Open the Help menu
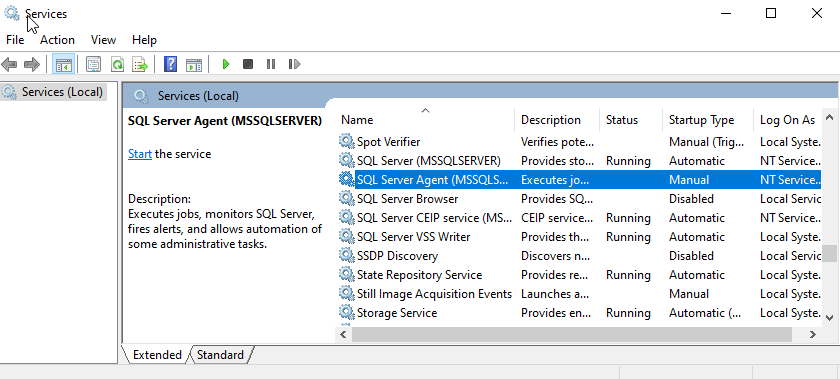840x379 pixels. 144,40
